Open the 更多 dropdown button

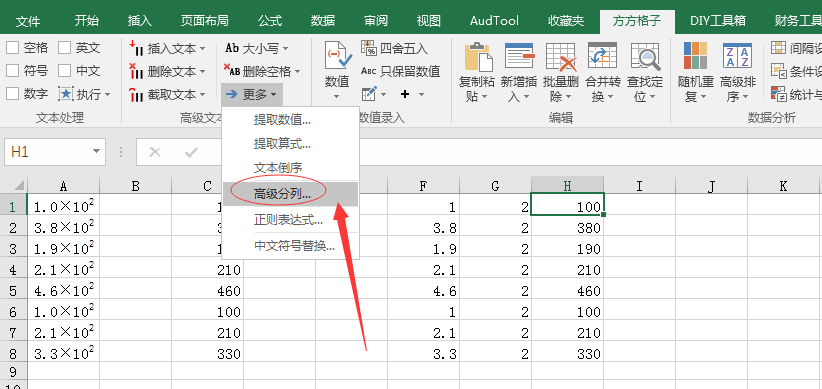click(252, 94)
